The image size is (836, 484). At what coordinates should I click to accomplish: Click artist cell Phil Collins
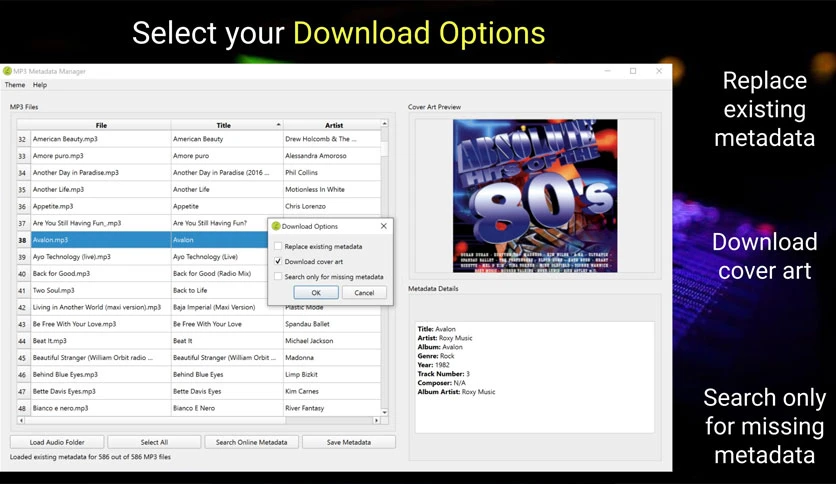(332, 172)
